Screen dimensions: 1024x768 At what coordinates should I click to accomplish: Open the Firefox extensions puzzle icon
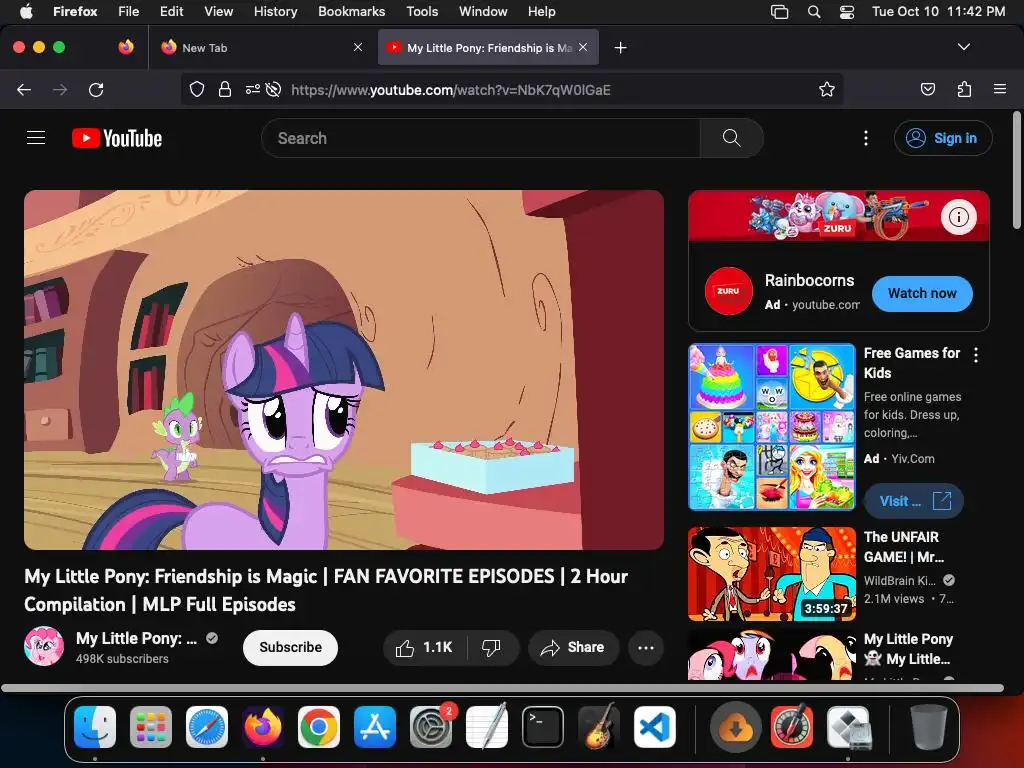[964, 89]
